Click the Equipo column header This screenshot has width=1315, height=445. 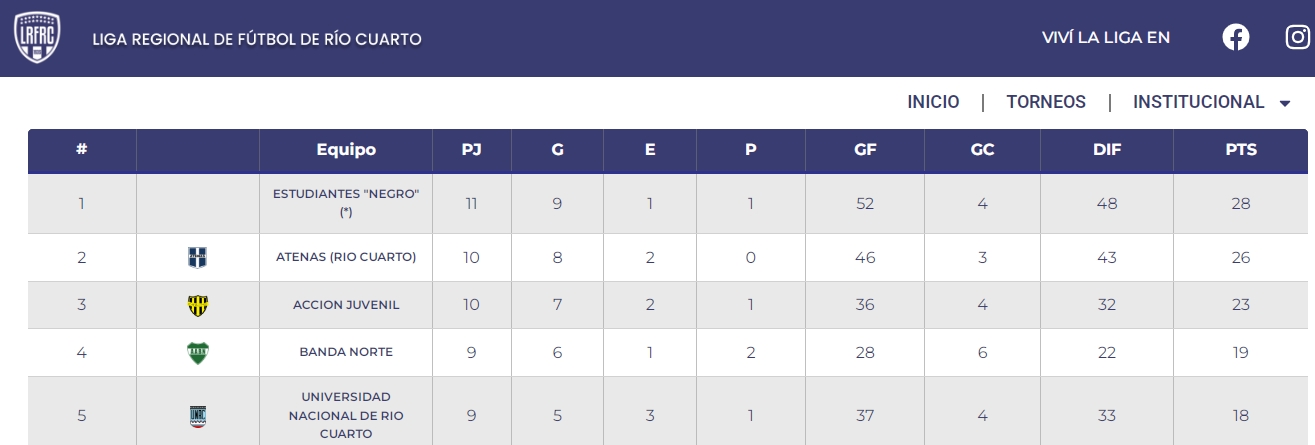pyautogui.click(x=346, y=150)
